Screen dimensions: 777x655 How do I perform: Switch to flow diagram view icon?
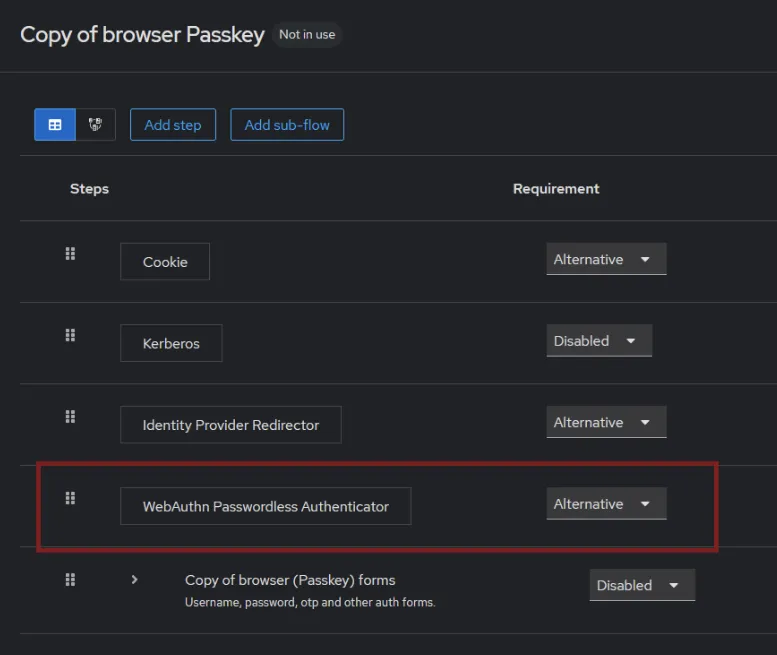tap(95, 124)
